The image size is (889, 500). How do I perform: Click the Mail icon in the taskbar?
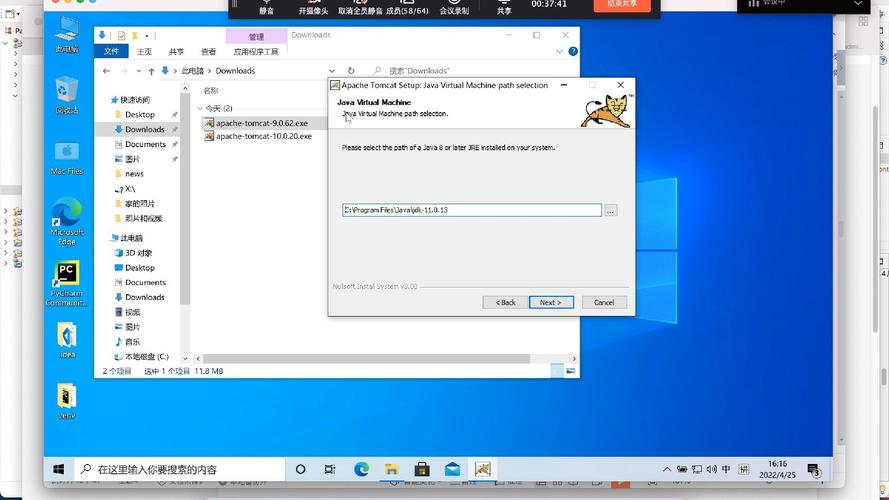(x=452, y=469)
